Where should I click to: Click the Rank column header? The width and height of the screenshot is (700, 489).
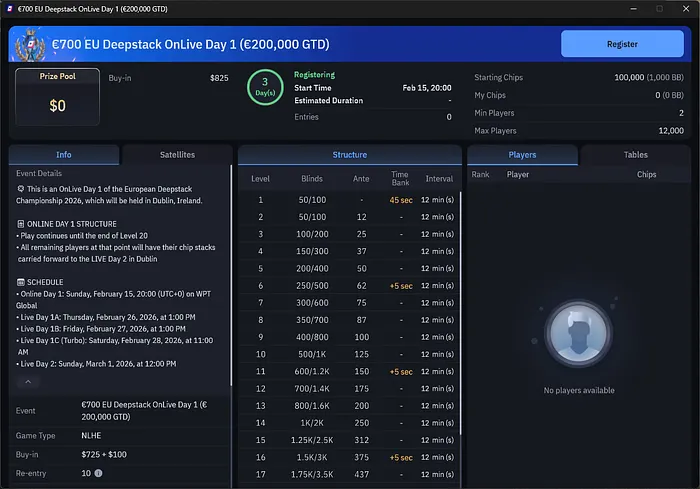481,174
